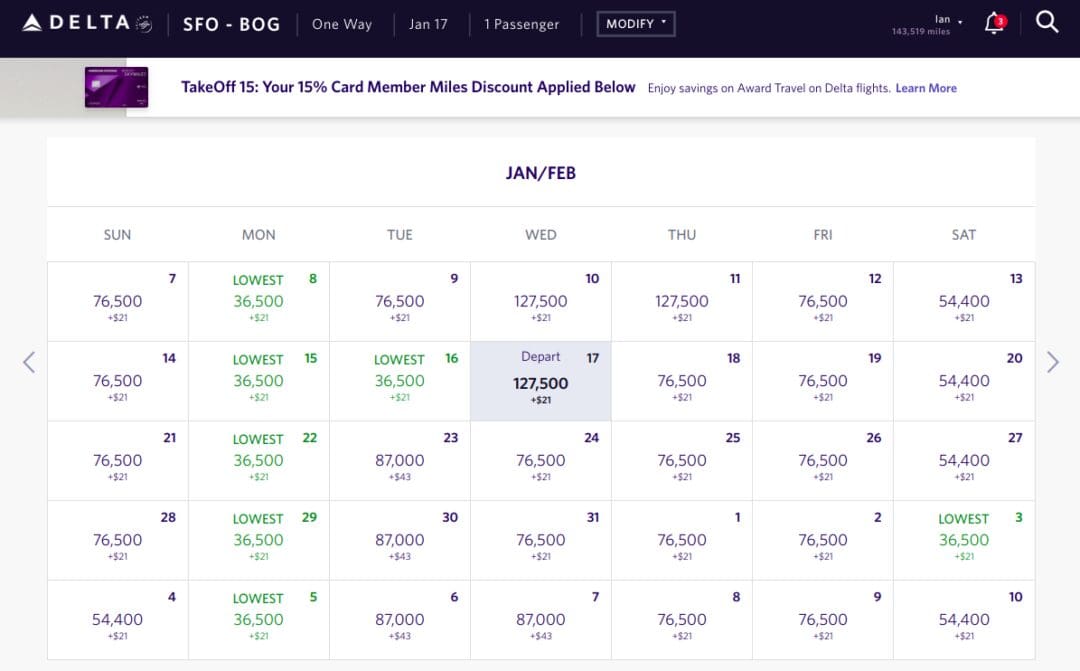Click the One Way trip label

pos(342,24)
